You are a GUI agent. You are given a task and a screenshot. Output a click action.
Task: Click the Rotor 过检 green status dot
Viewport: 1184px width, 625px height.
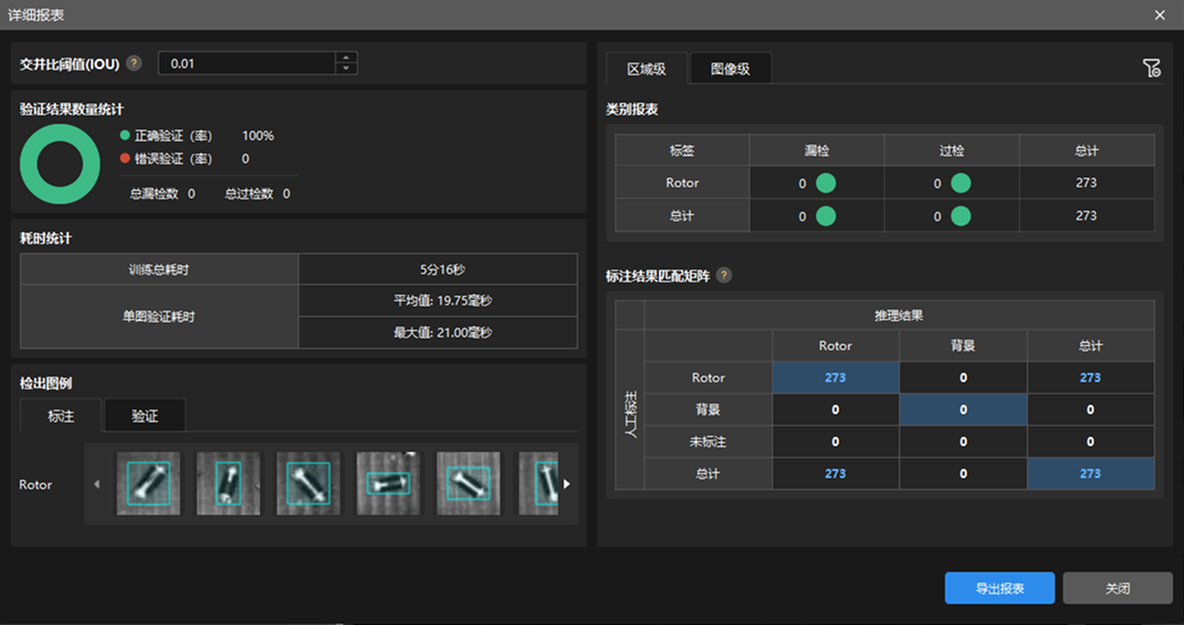click(x=960, y=183)
